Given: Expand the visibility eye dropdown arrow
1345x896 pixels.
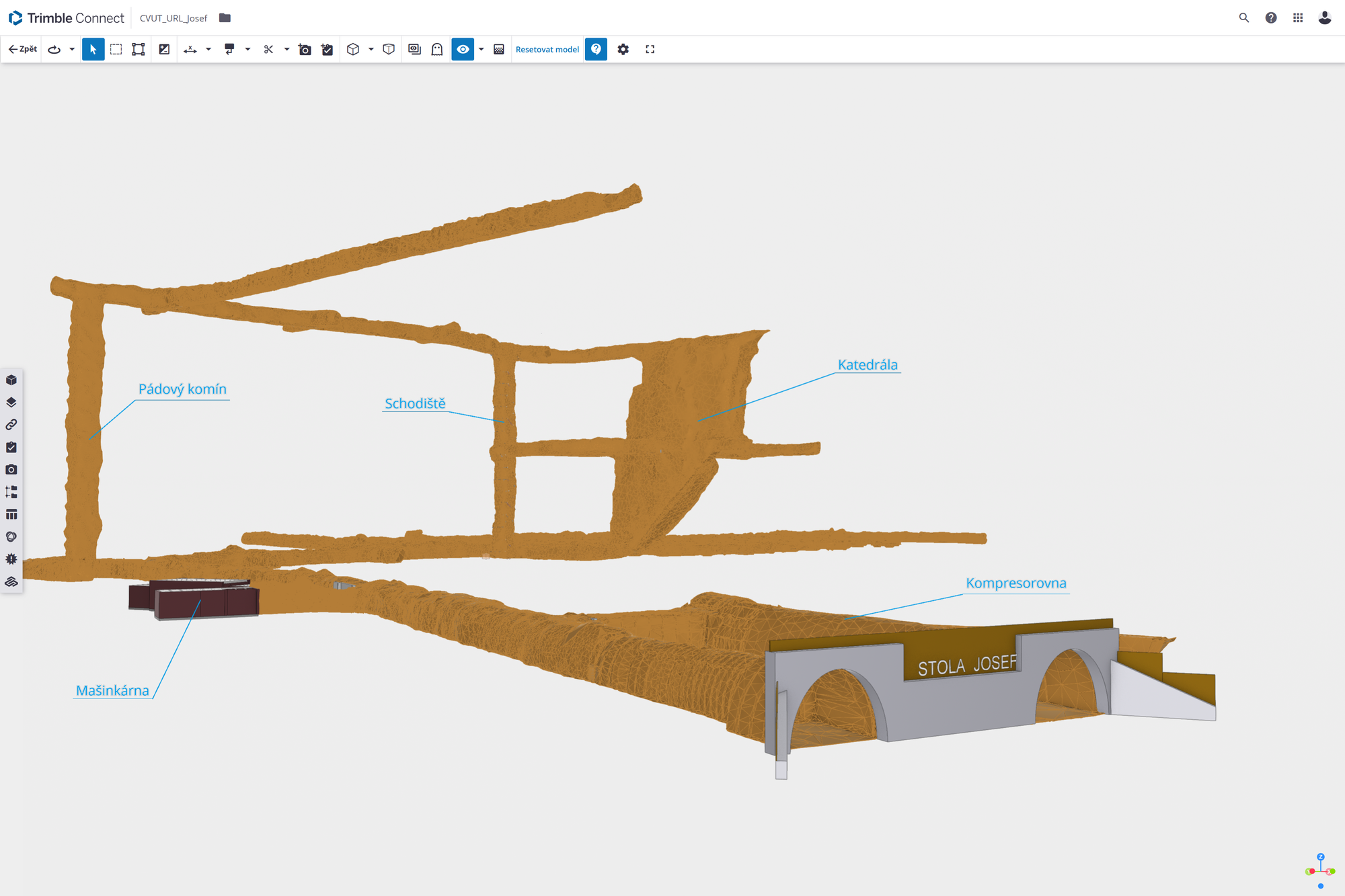Looking at the screenshot, I should pyautogui.click(x=482, y=49).
